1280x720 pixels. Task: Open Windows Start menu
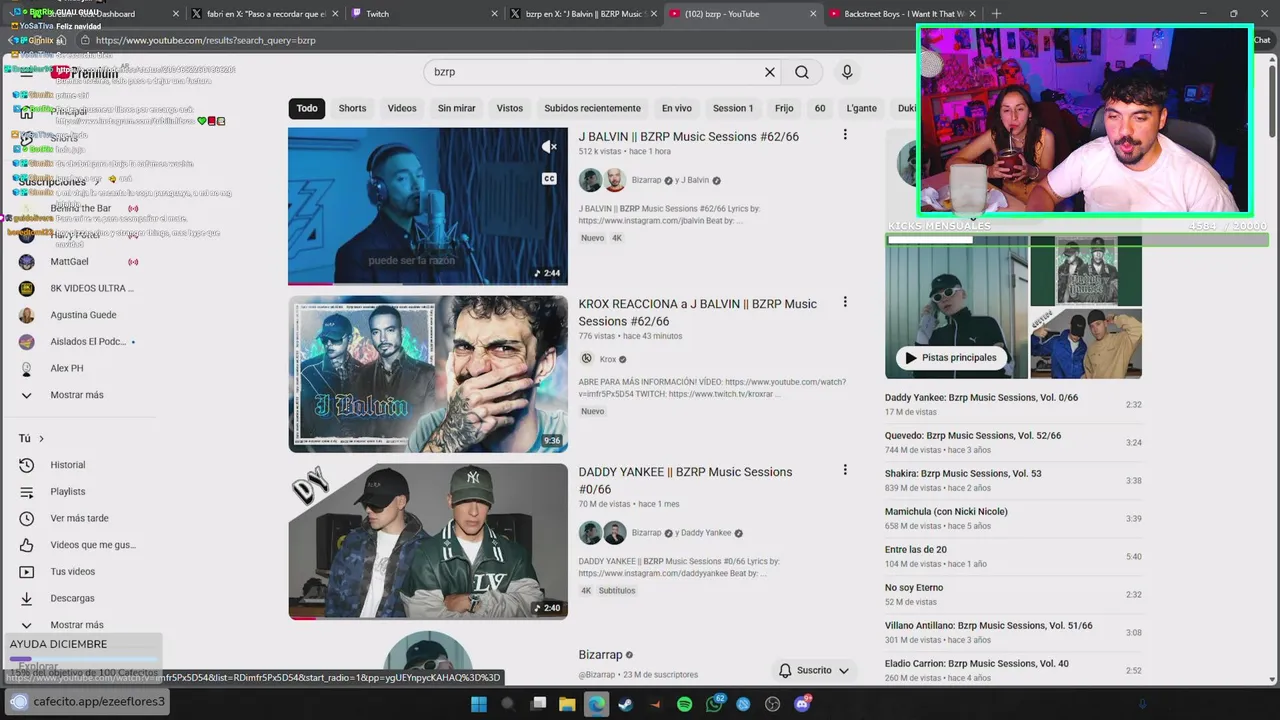[478, 704]
